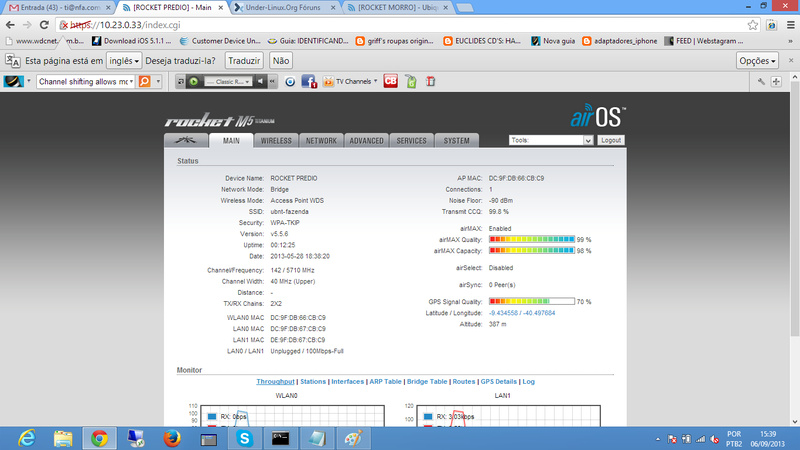
Task: Click the orange toolbar search button
Action: pos(145,82)
